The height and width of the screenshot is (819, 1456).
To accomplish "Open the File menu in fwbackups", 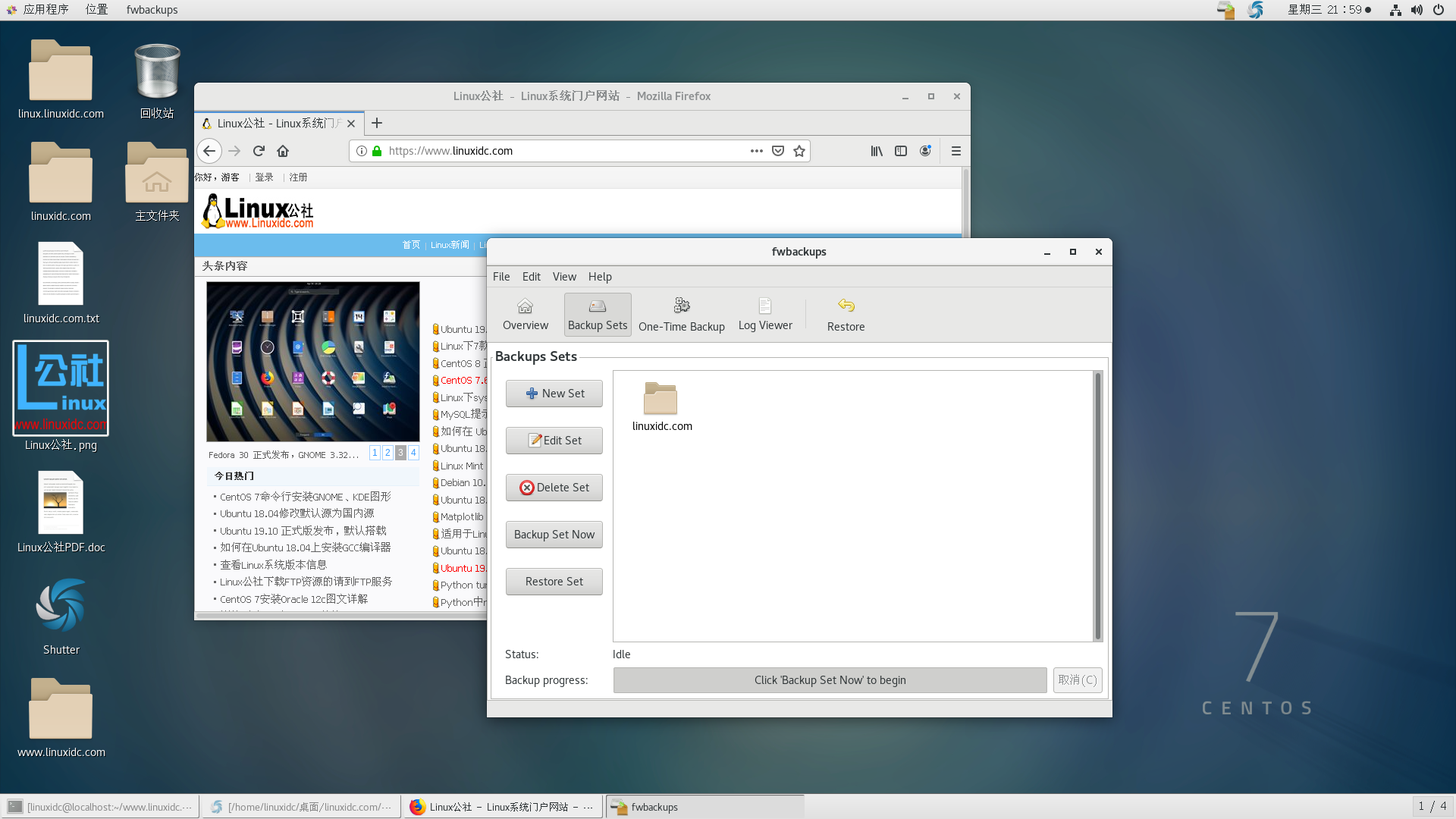I will pos(501,276).
